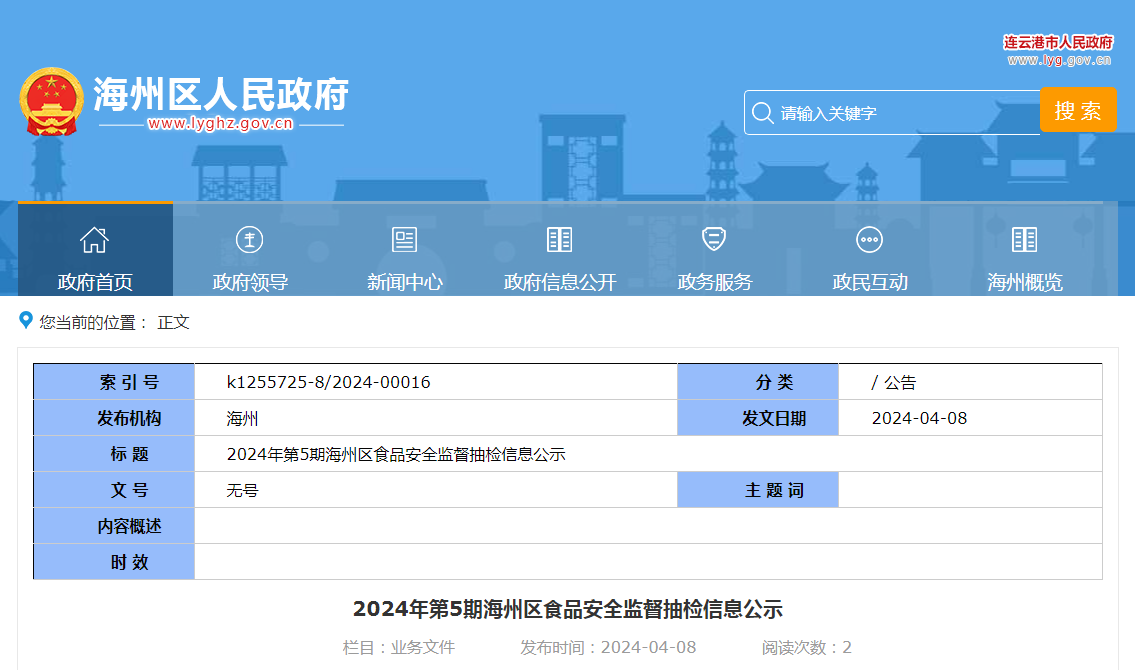Click 栏目：业务文件 text

point(399,648)
